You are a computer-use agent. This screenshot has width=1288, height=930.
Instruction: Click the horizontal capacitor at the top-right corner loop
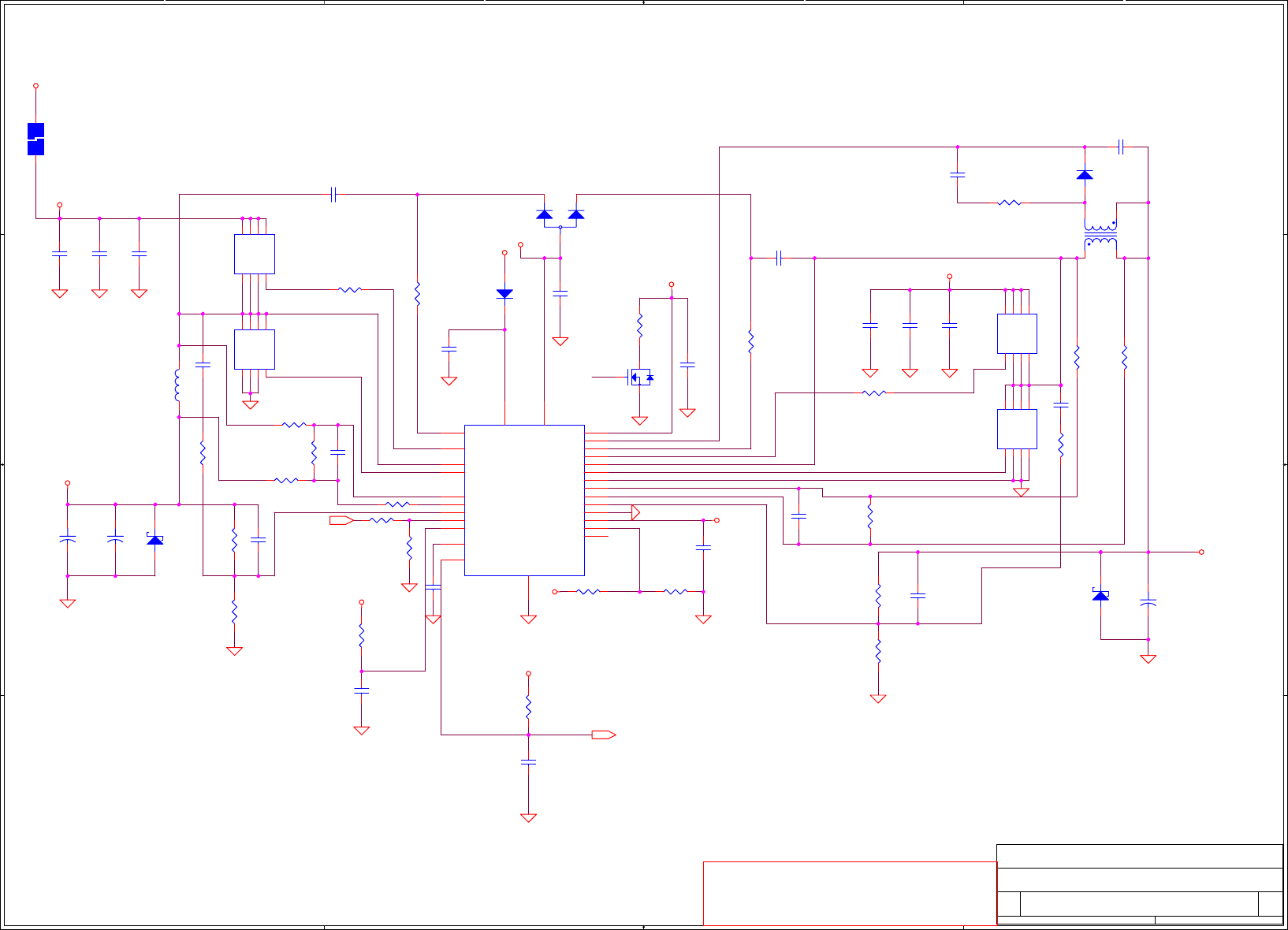[1121, 147]
